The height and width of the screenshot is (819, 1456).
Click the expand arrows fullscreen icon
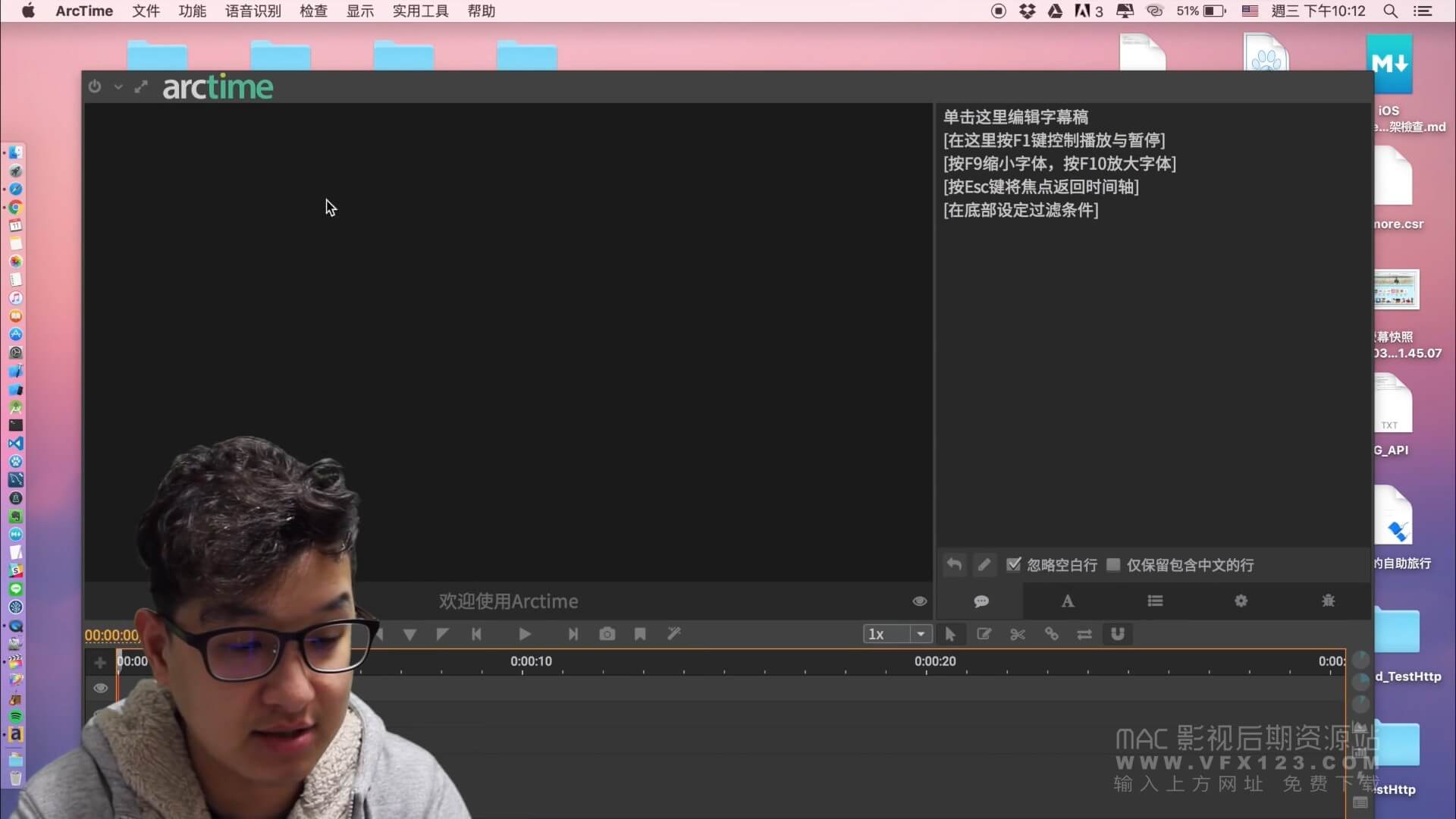point(141,86)
